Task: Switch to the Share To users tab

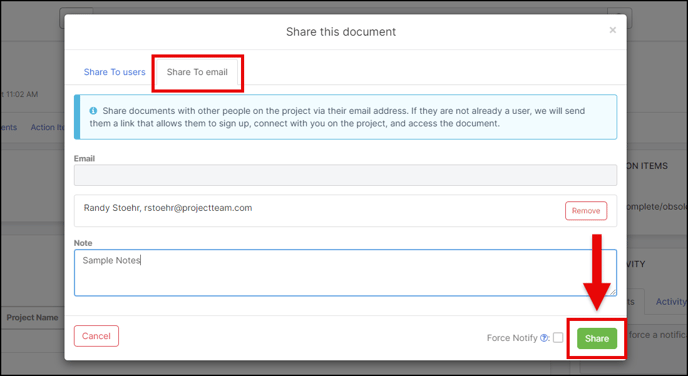Action: pyautogui.click(x=115, y=72)
